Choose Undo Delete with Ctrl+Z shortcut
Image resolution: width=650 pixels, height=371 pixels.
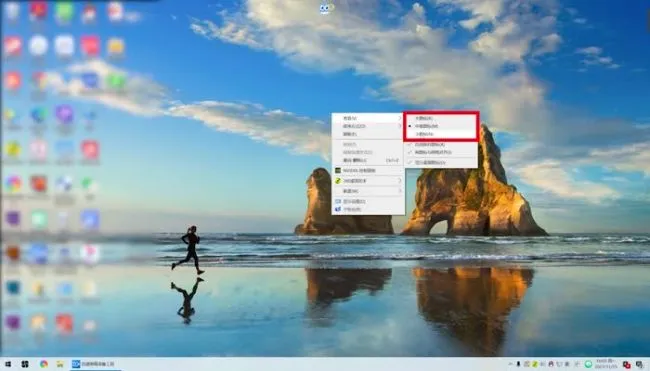[x=368, y=160]
